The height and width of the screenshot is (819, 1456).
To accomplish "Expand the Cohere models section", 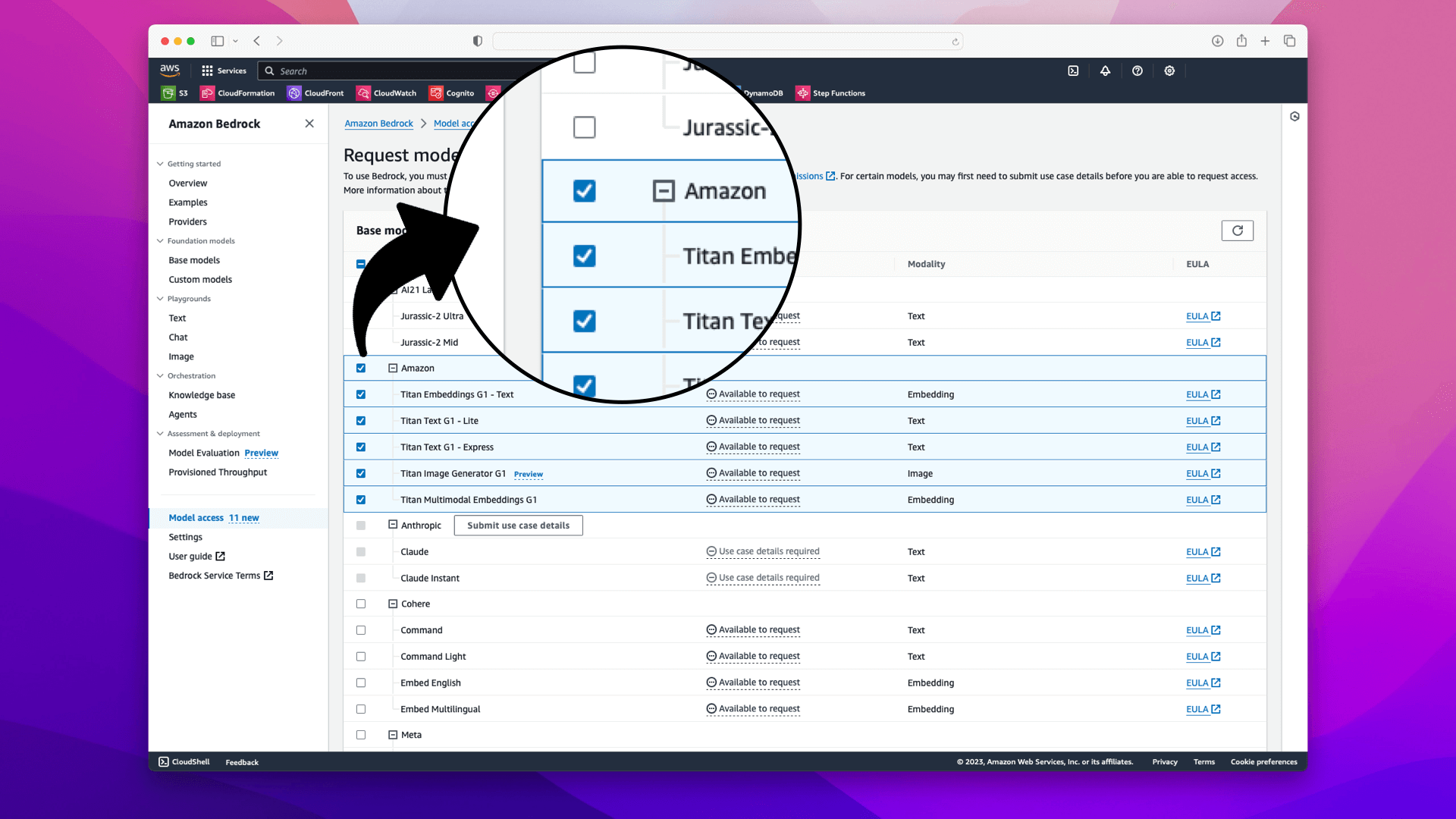I will click(393, 603).
